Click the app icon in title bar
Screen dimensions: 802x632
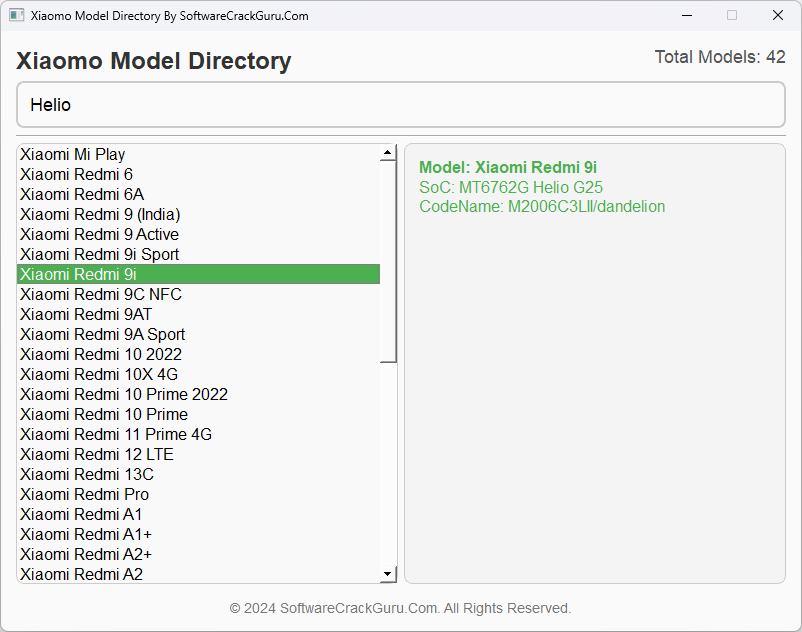[16, 15]
